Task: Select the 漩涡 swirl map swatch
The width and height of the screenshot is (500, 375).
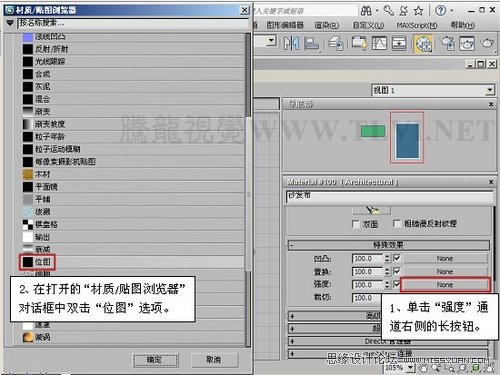Action: pyautogui.click(x=28, y=337)
